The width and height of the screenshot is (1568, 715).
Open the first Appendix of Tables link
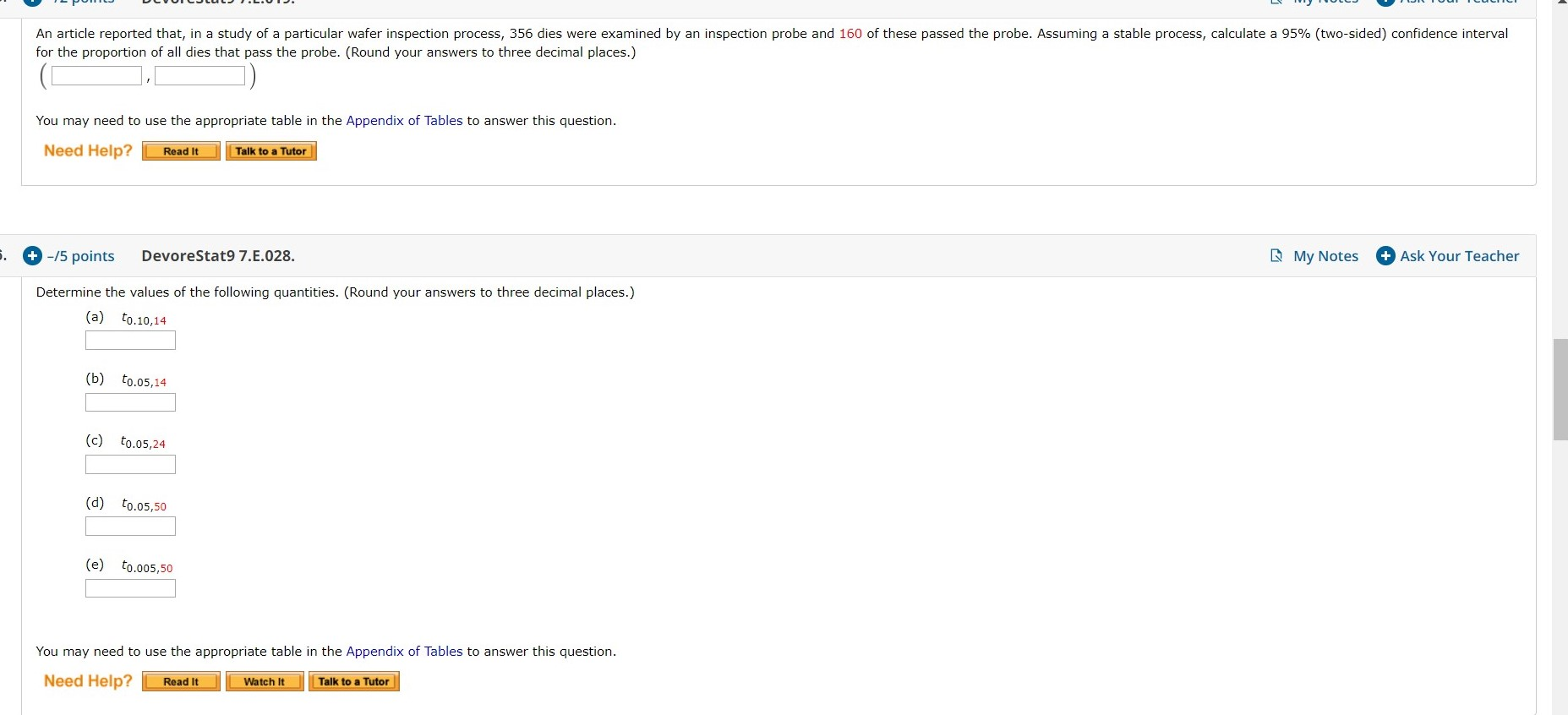click(x=402, y=120)
